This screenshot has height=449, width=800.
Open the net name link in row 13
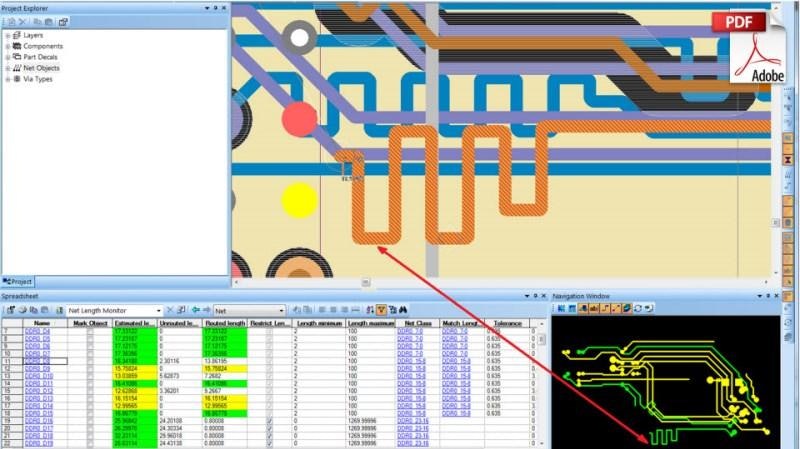tap(39, 376)
